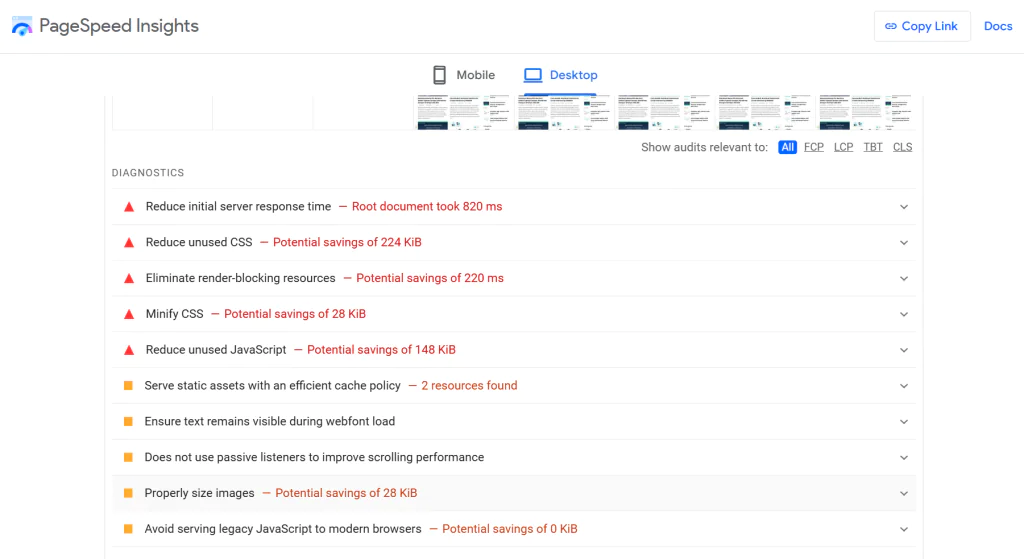Expand passive listeners audit chevron
This screenshot has height=559, width=1024.
904,458
